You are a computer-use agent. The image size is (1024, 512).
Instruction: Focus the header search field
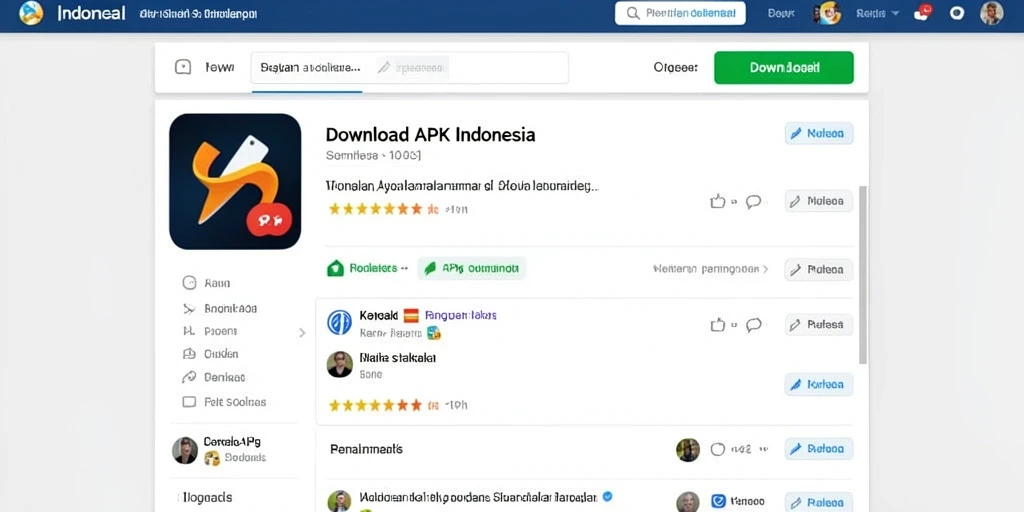(680, 13)
